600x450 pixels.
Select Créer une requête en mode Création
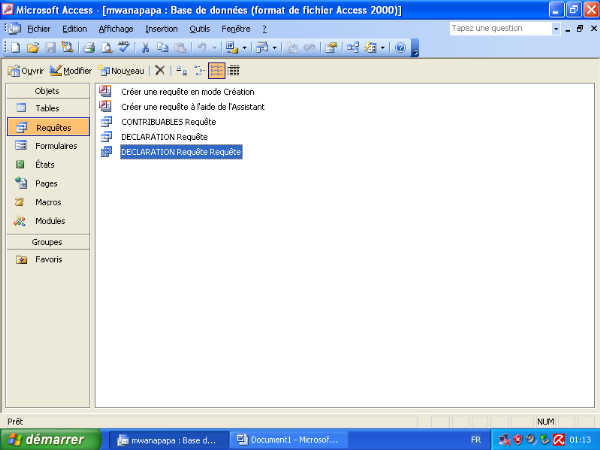pos(188,92)
